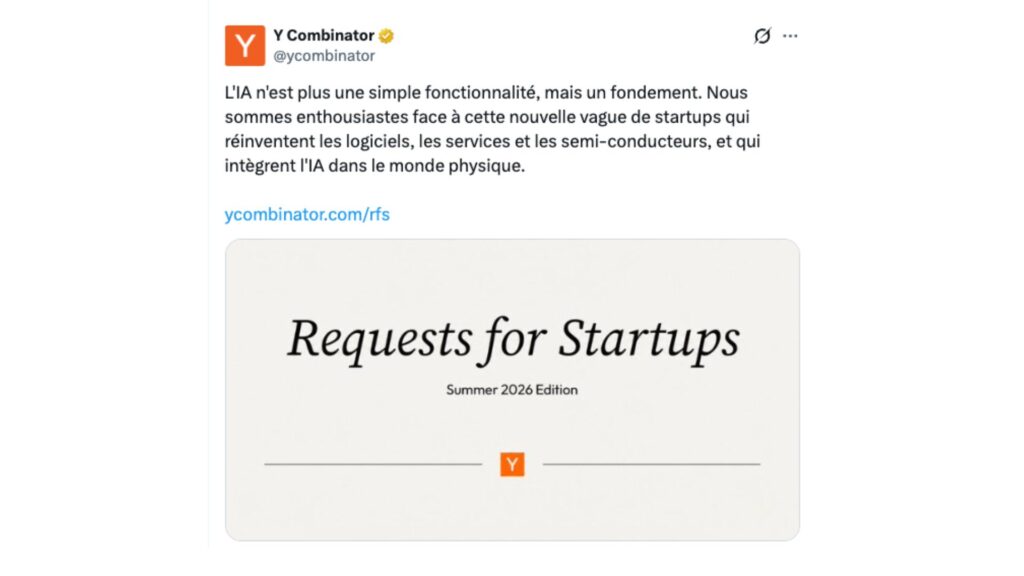This screenshot has width=1024, height=576.
Task: Click the Summer 2026 Edition label
Action: coord(511,390)
